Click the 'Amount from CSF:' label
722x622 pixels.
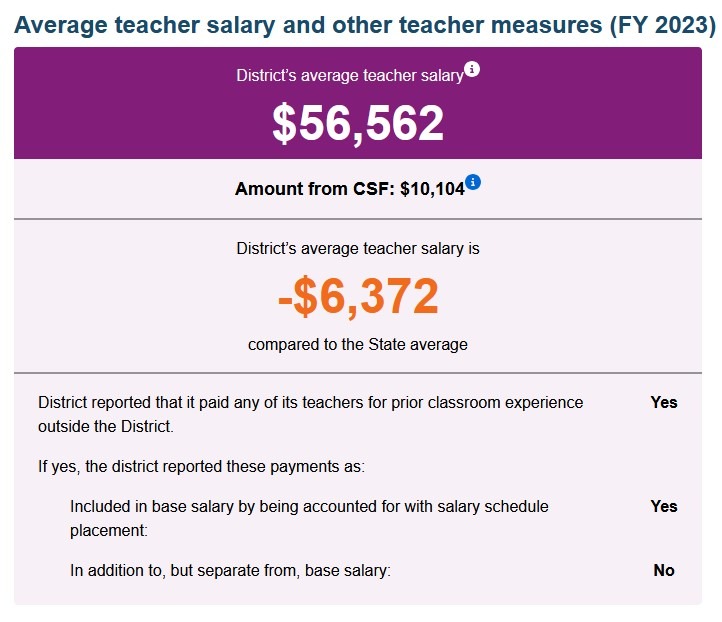(x=315, y=189)
